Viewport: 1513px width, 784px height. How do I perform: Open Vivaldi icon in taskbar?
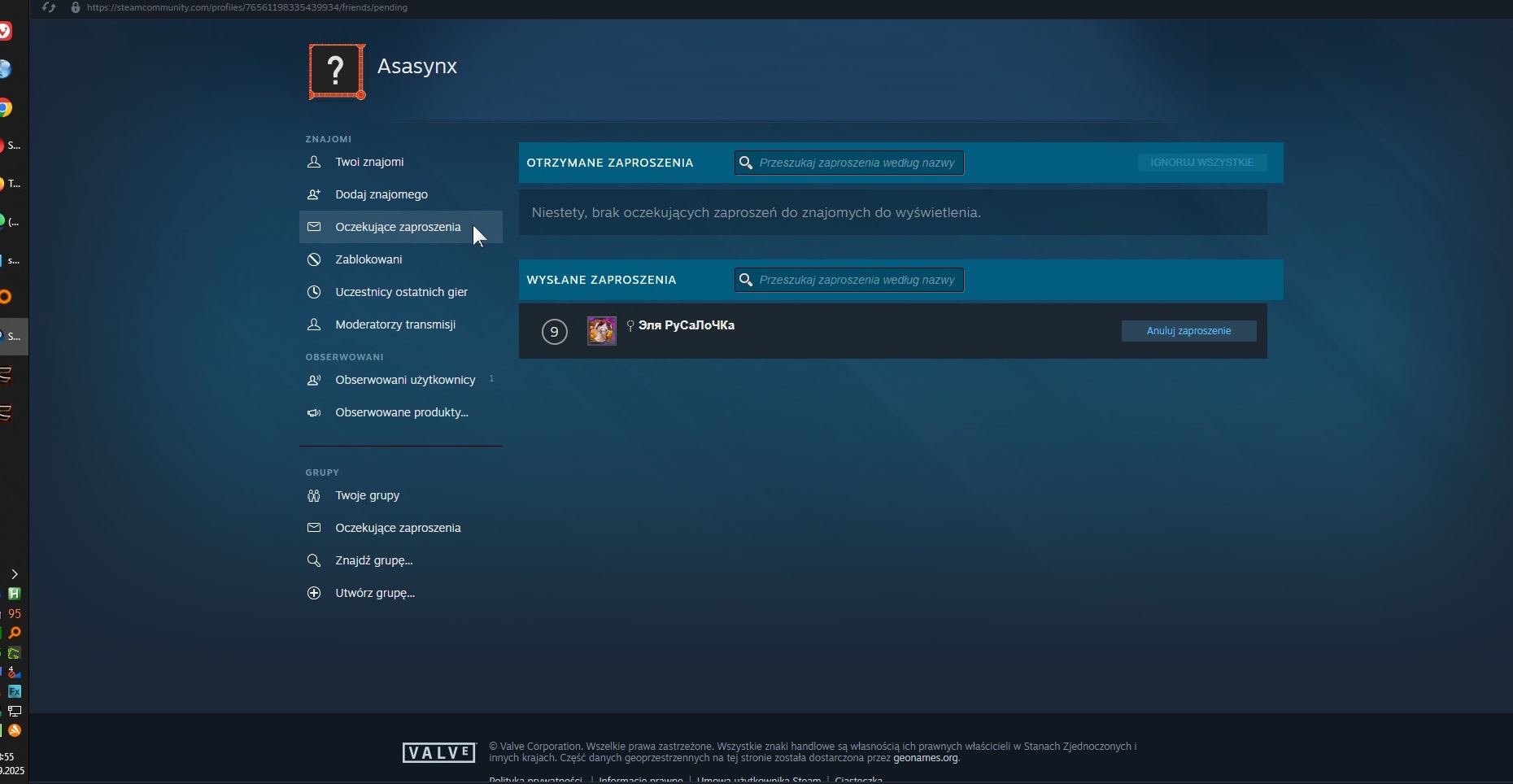5,32
